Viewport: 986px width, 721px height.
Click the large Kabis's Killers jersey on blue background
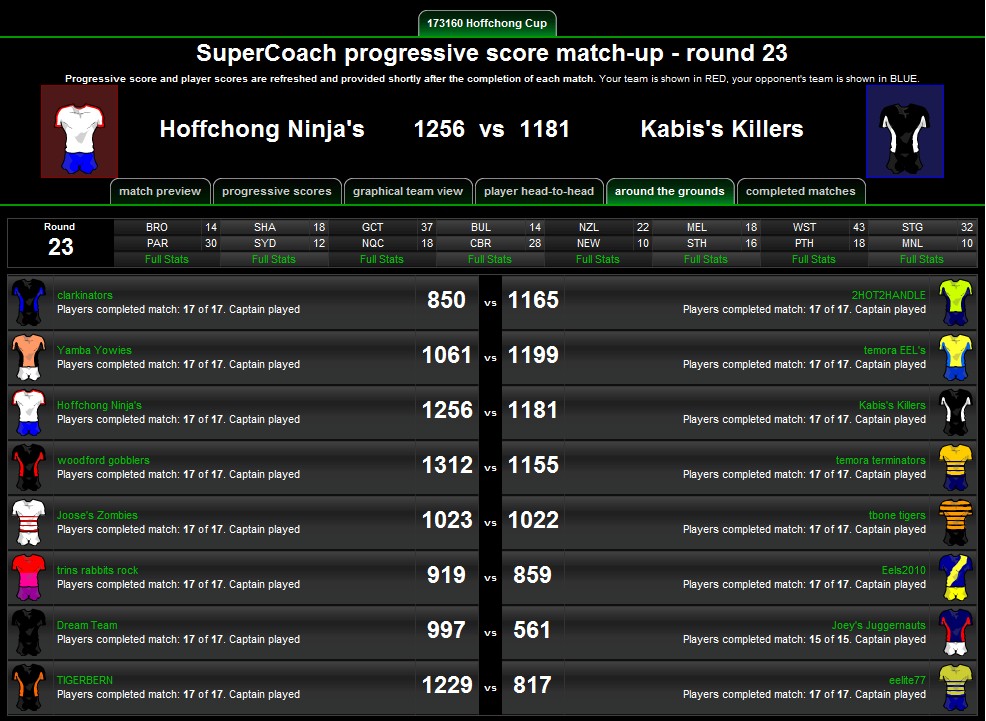(x=905, y=131)
